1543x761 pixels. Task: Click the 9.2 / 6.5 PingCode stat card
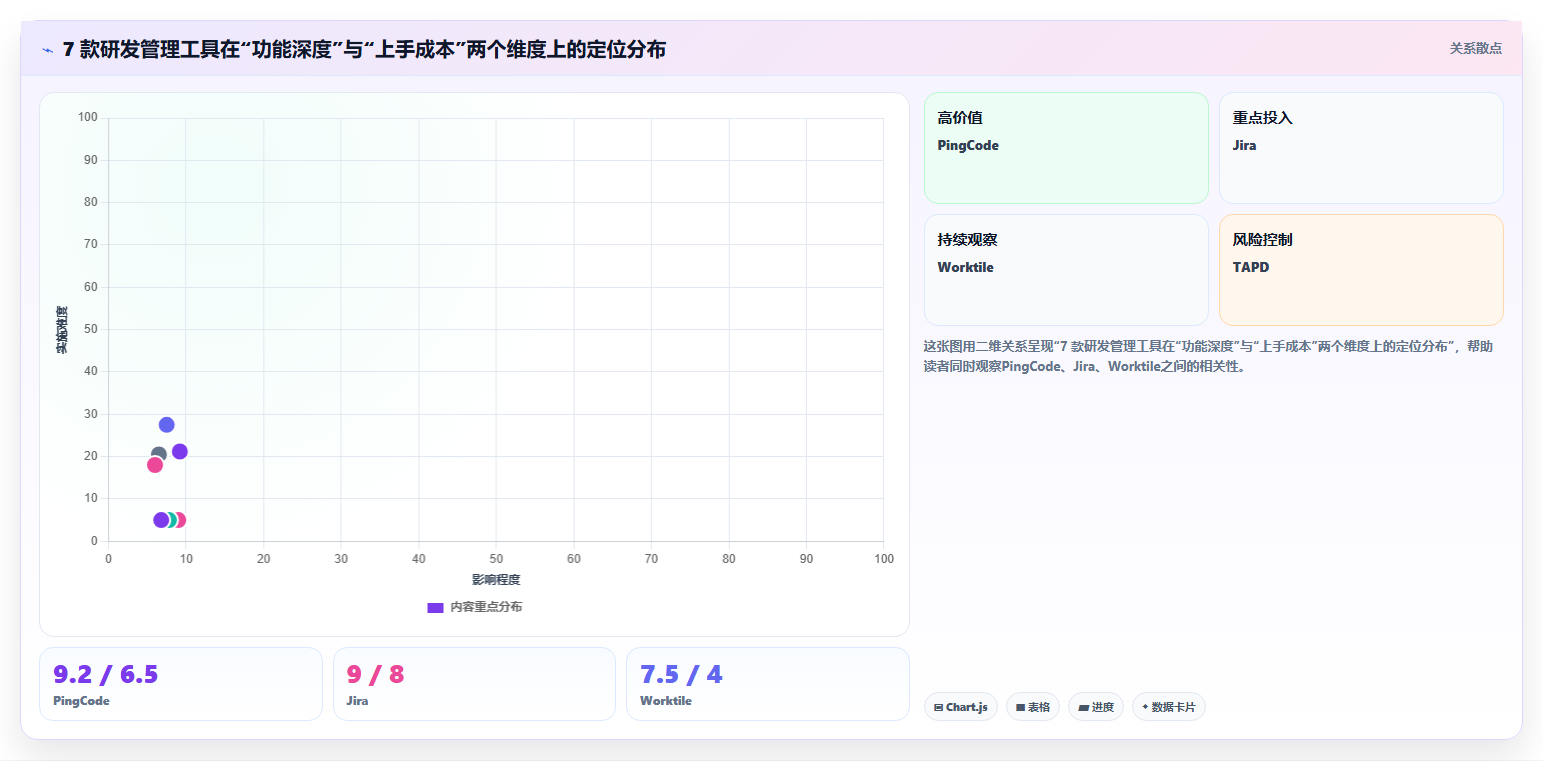coord(181,684)
